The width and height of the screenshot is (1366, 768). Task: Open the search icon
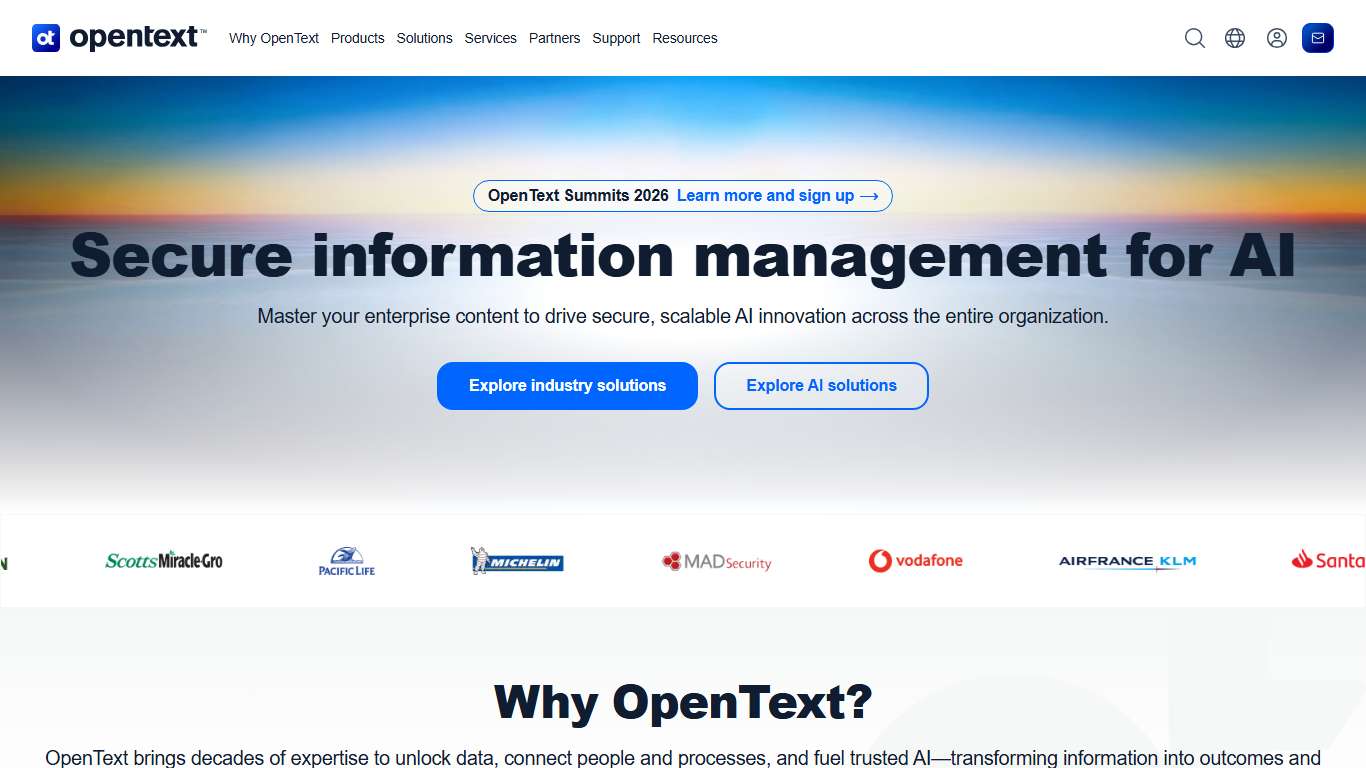[x=1194, y=37]
